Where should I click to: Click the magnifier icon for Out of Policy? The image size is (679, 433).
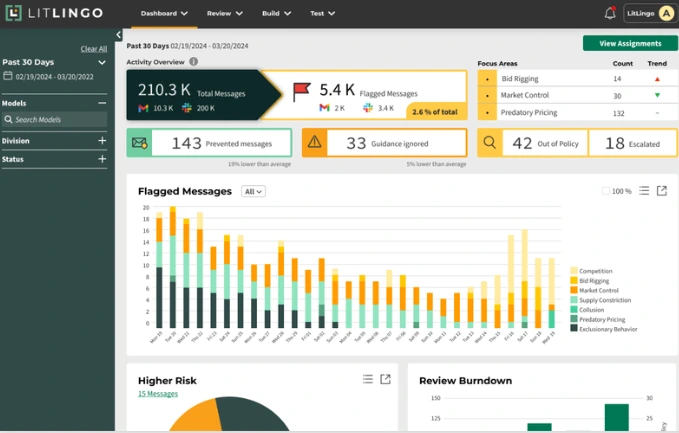[x=489, y=142]
